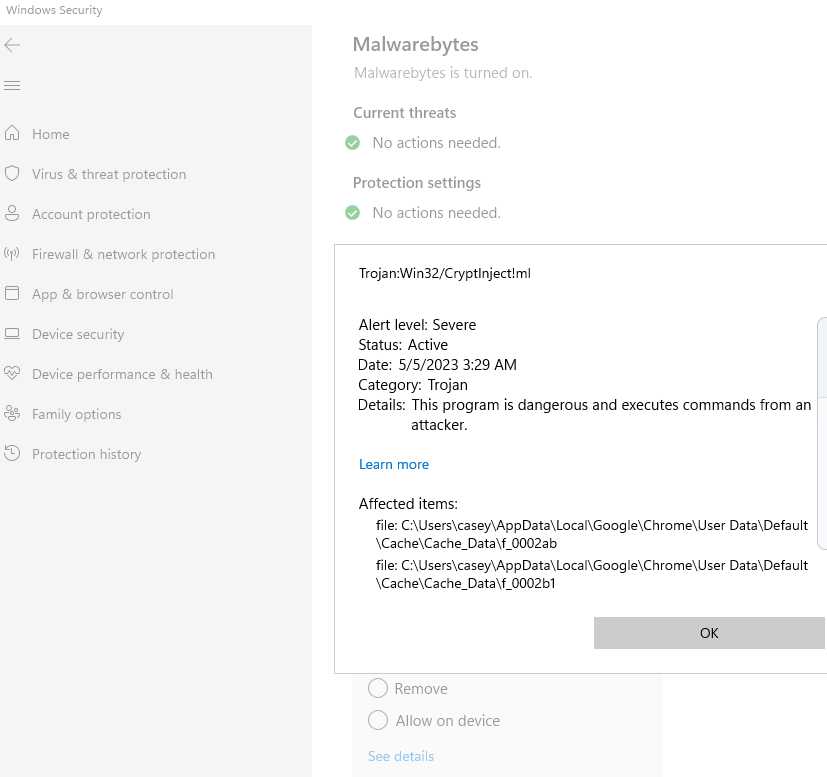Click the Home house icon
827x777 pixels.
[x=12, y=133]
